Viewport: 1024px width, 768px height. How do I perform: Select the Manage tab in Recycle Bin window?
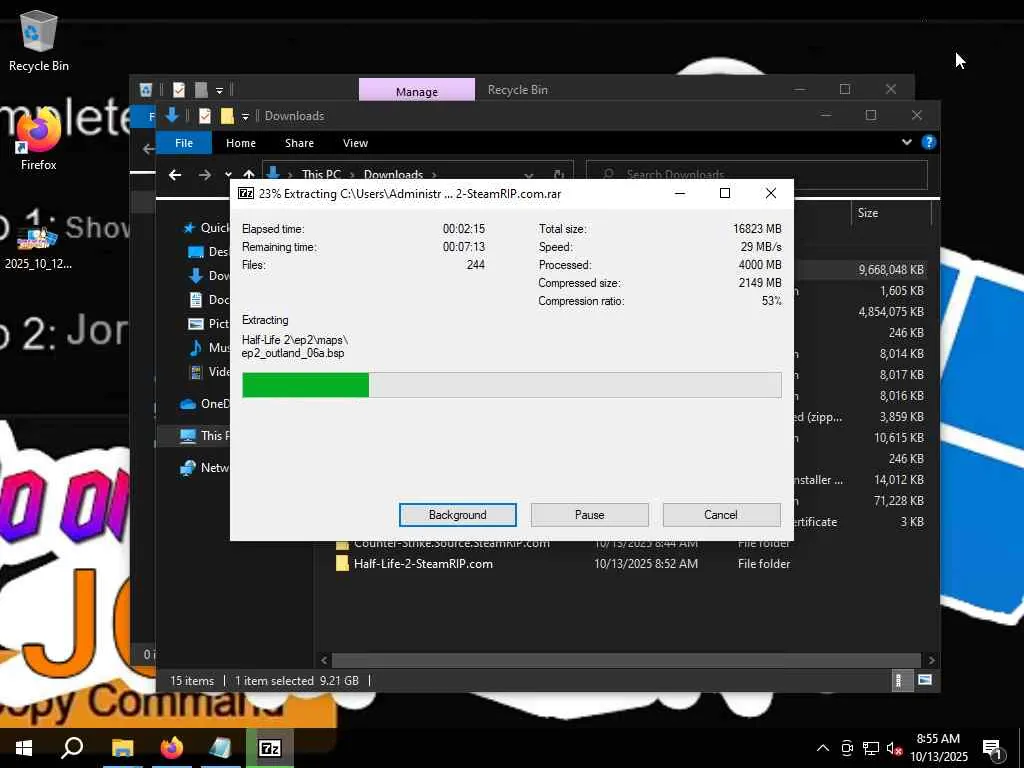[417, 91]
